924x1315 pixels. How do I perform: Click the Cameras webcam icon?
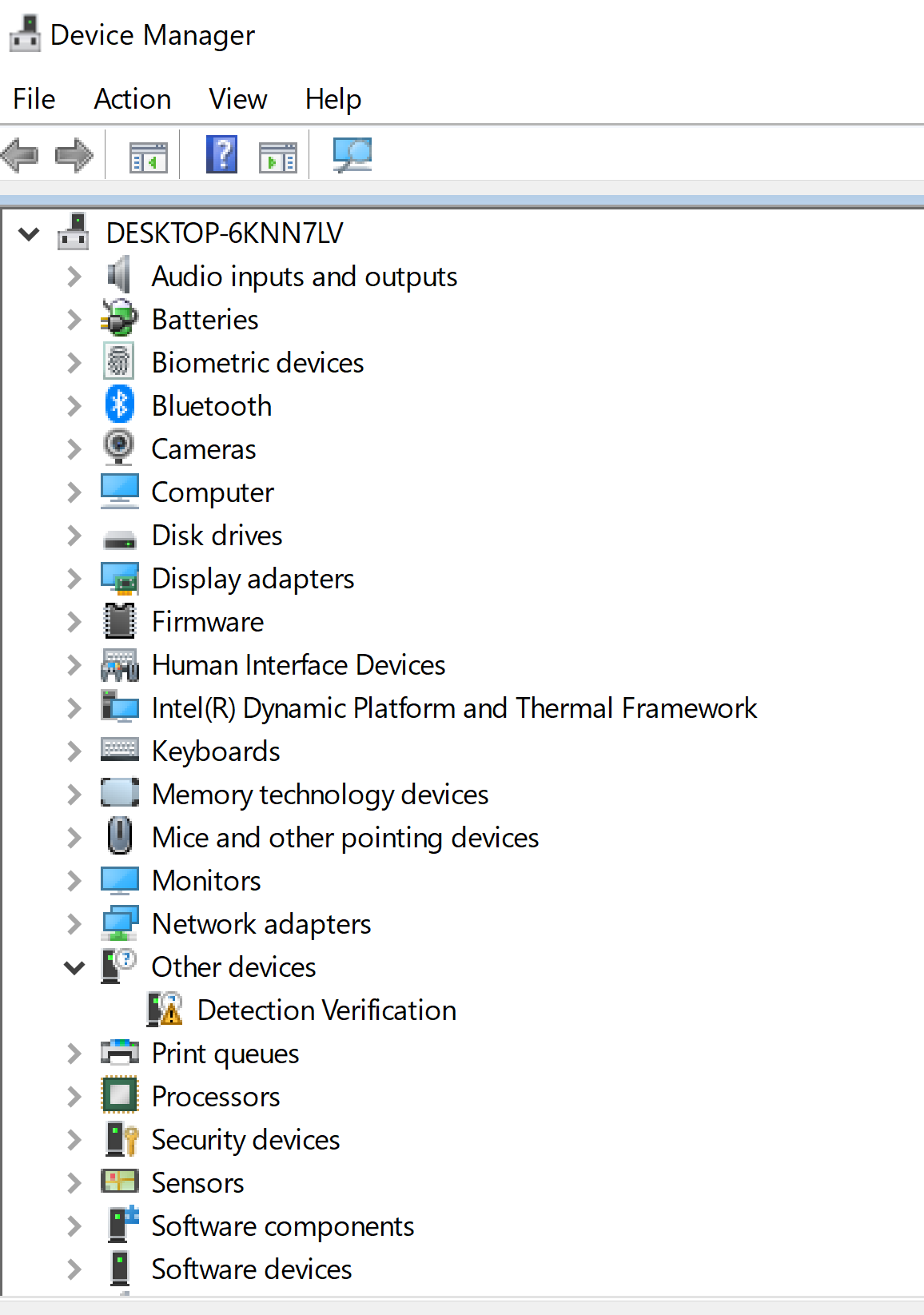pyautogui.click(x=120, y=448)
